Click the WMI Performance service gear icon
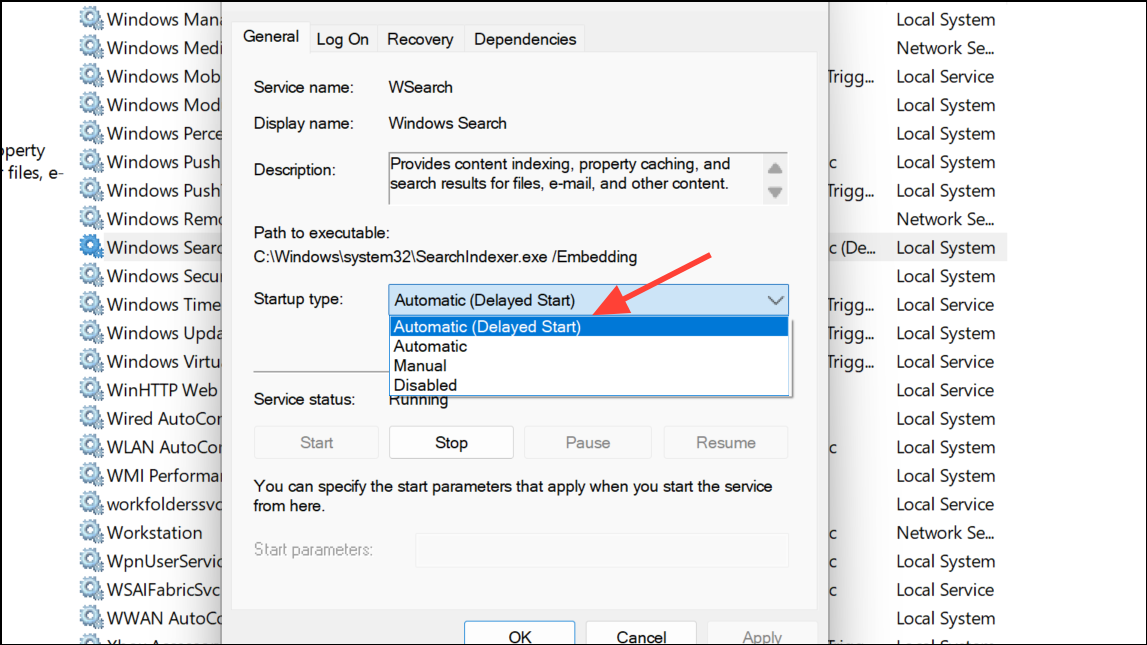 point(92,476)
